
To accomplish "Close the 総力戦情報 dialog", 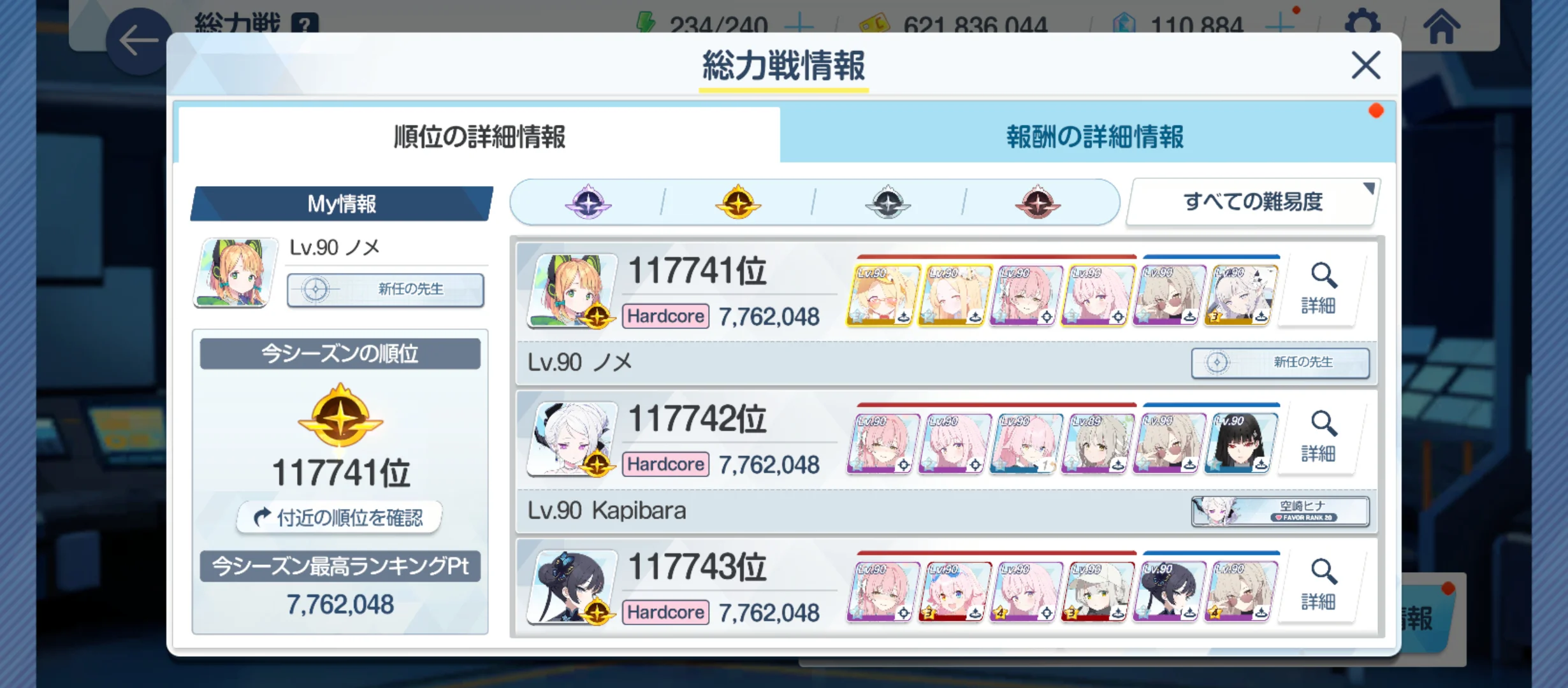I will point(1366,65).
